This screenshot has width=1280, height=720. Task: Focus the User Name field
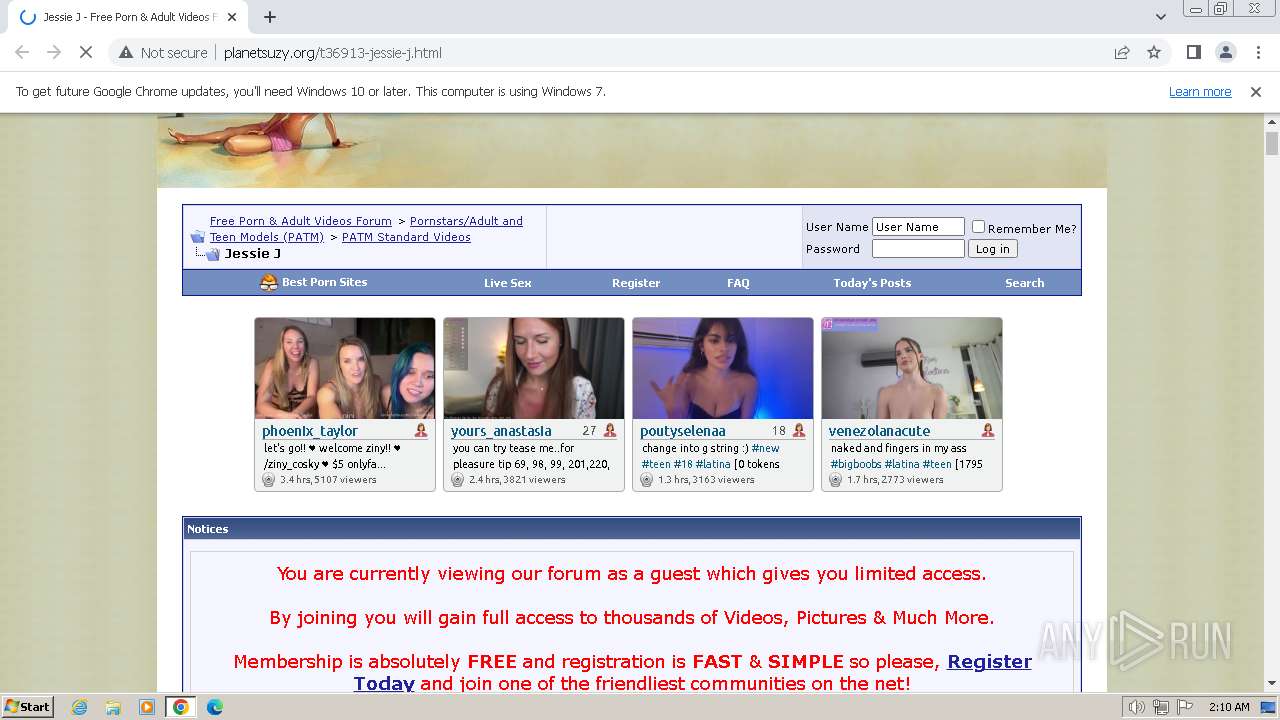(x=918, y=227)
